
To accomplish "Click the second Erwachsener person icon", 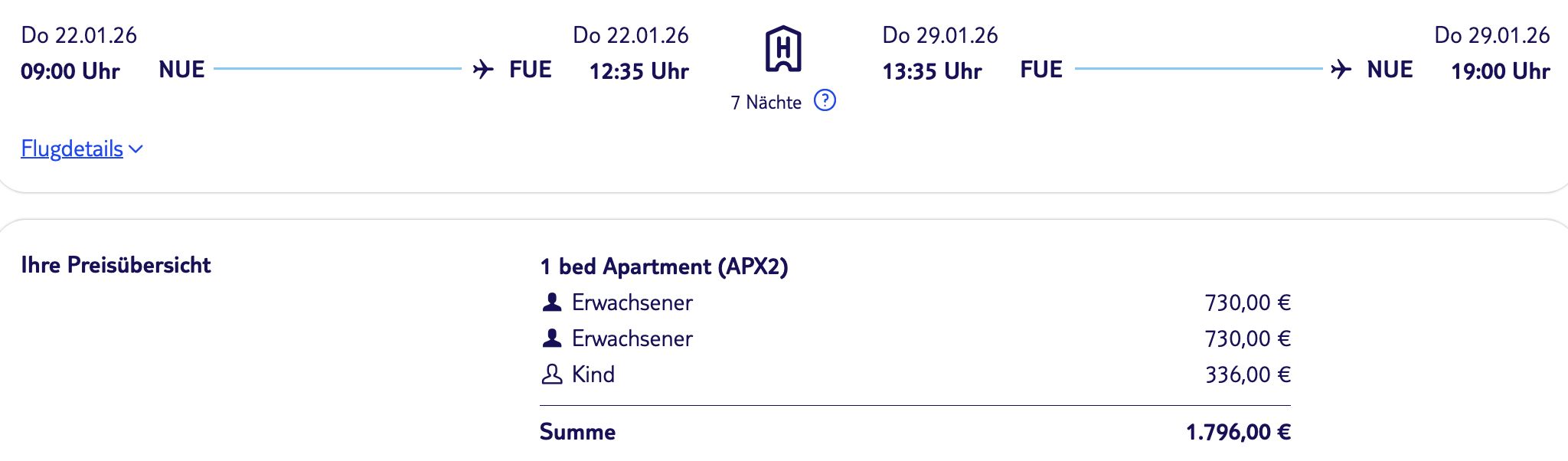I will point(551,338).
